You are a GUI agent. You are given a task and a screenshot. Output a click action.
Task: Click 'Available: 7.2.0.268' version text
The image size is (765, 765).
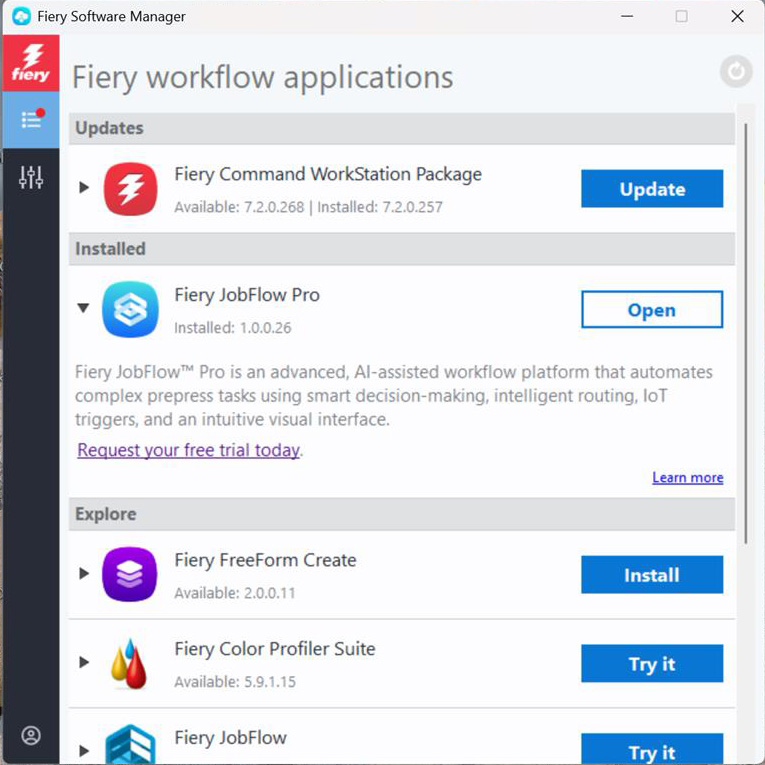point(239,207)
